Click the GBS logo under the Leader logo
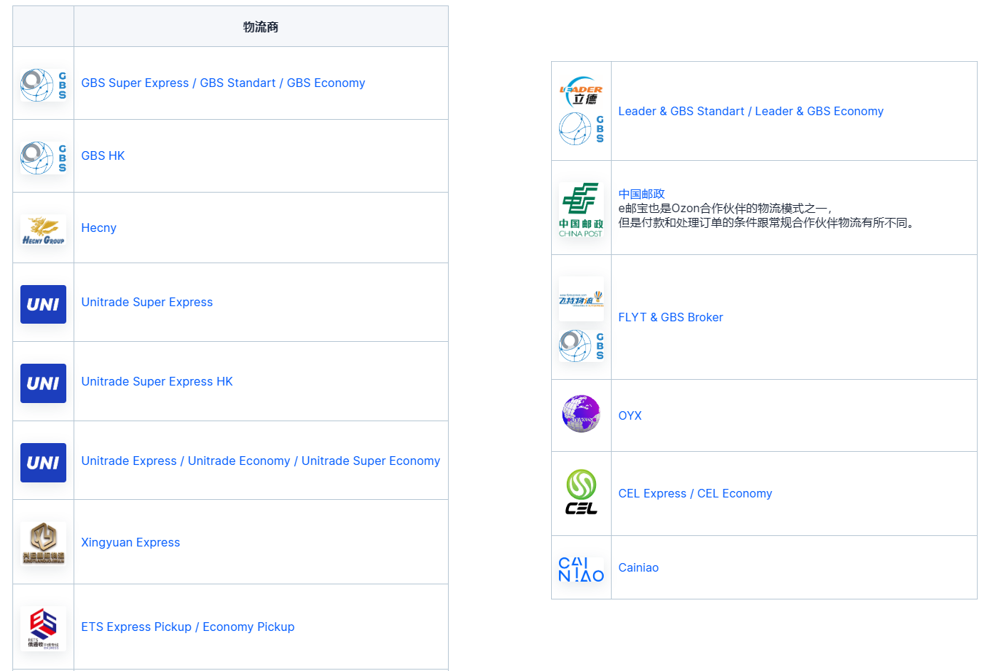Viewport: 999px width, 671px height. (x=581, y=129)
